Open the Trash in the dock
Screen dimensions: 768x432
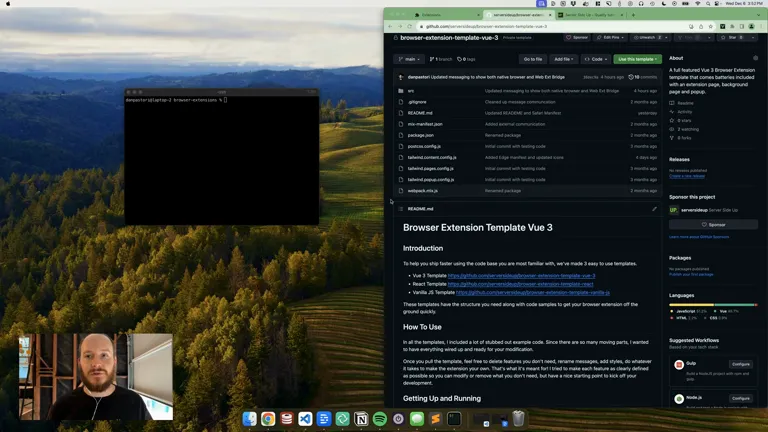click(518, 419)
